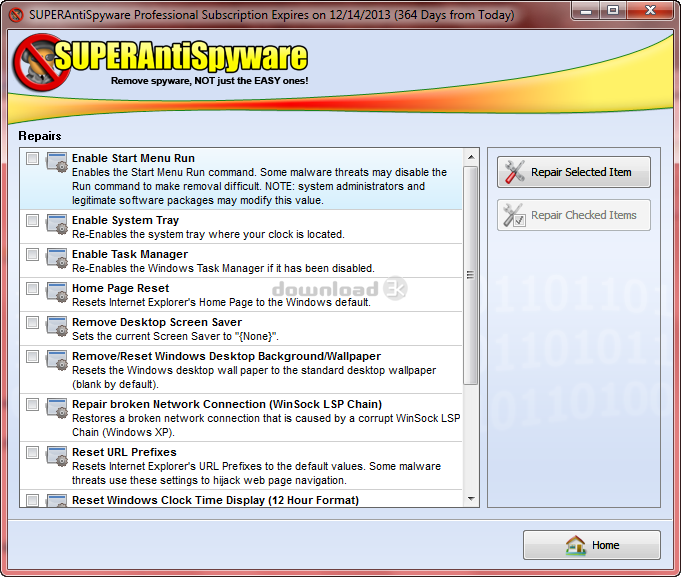Screen dimensions: 681x577
Task: Click the gear monitor icon beside Enable Start Menu Run
Action: click(57, 163)
